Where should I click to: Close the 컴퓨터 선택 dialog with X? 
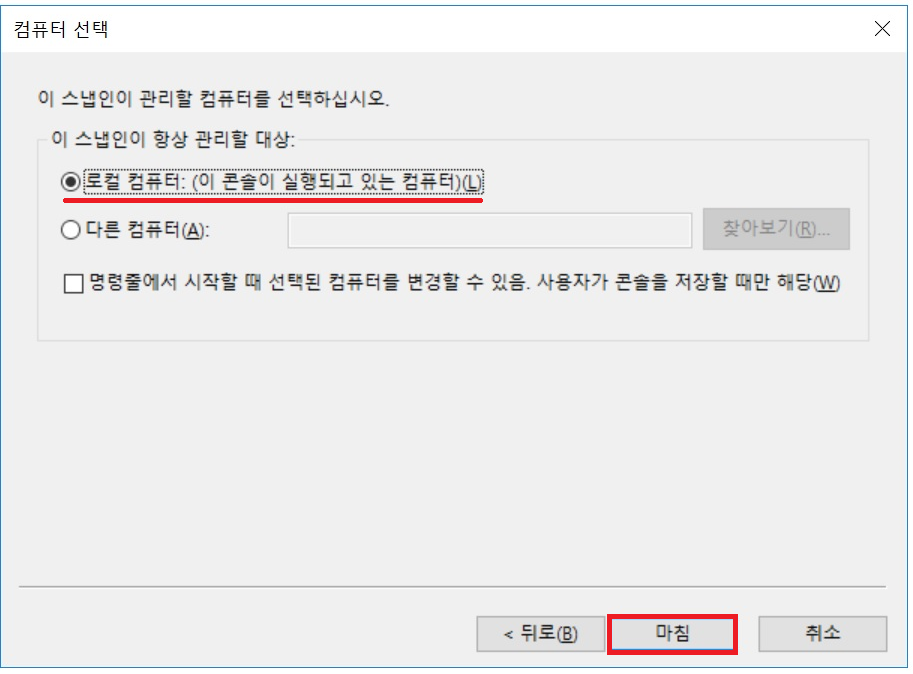(882, 28)
